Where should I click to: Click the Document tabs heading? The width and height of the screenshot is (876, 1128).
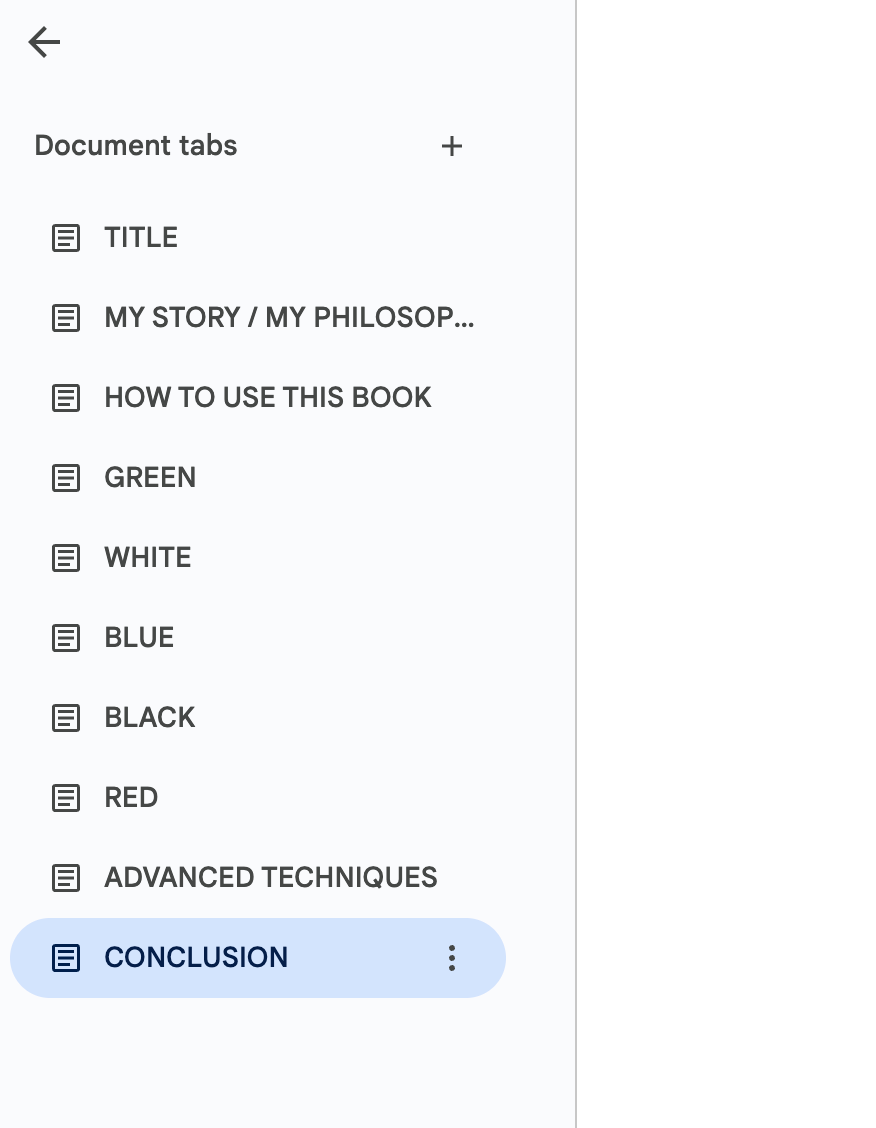[x=136, y=145]
